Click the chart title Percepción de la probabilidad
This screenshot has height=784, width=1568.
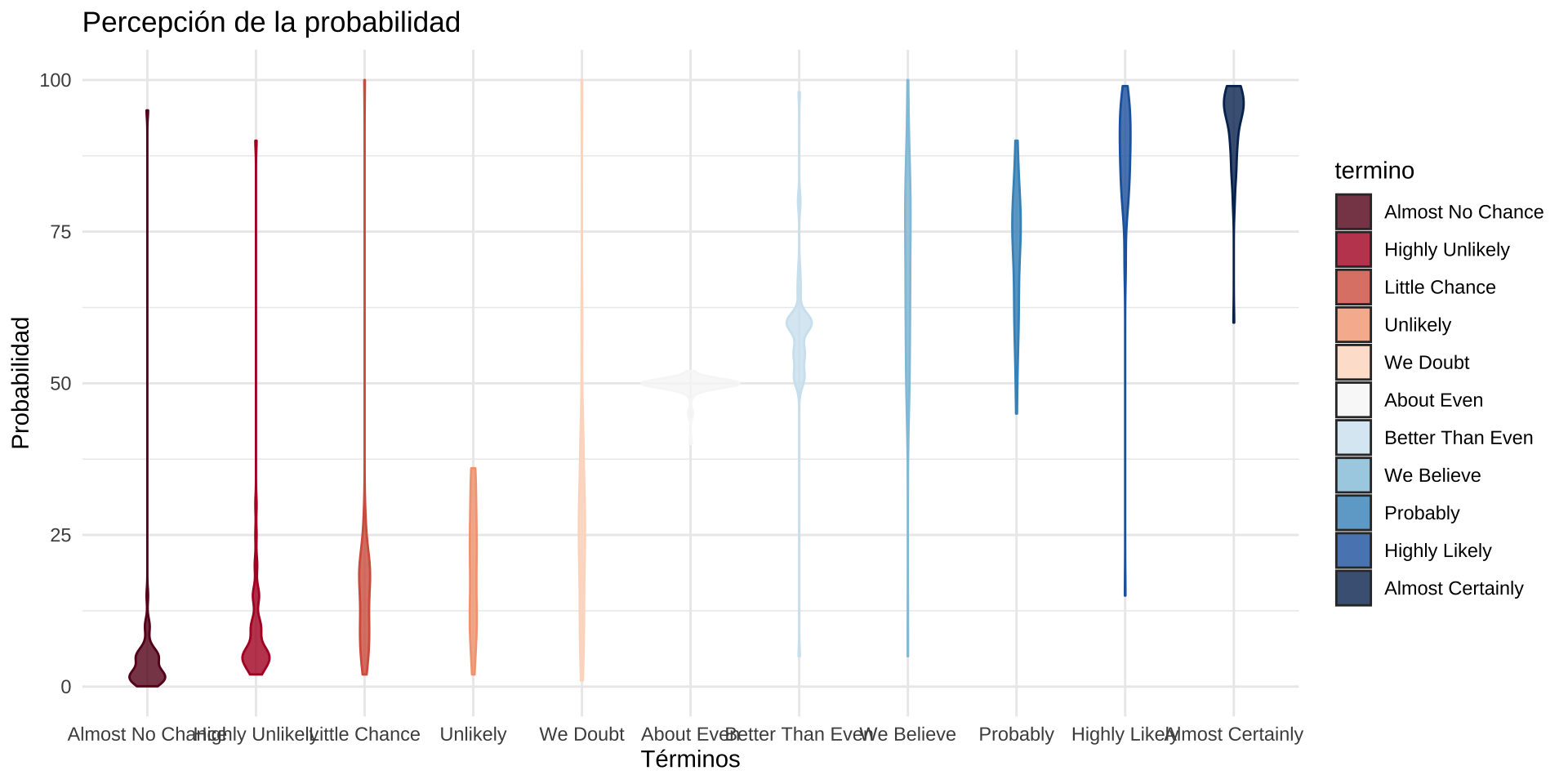tap(271, 23)
